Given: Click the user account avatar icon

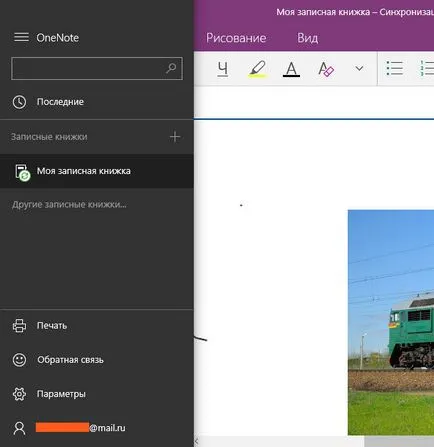Looking at the screenshot, I should 19,428.
